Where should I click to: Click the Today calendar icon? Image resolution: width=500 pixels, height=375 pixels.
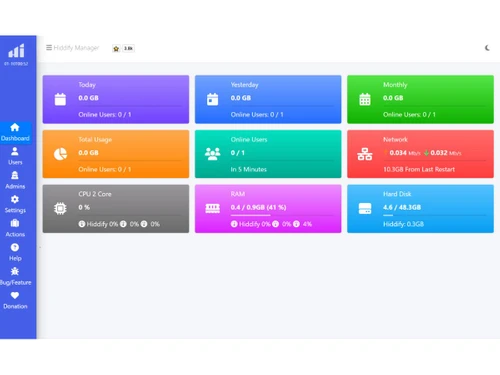60,99
